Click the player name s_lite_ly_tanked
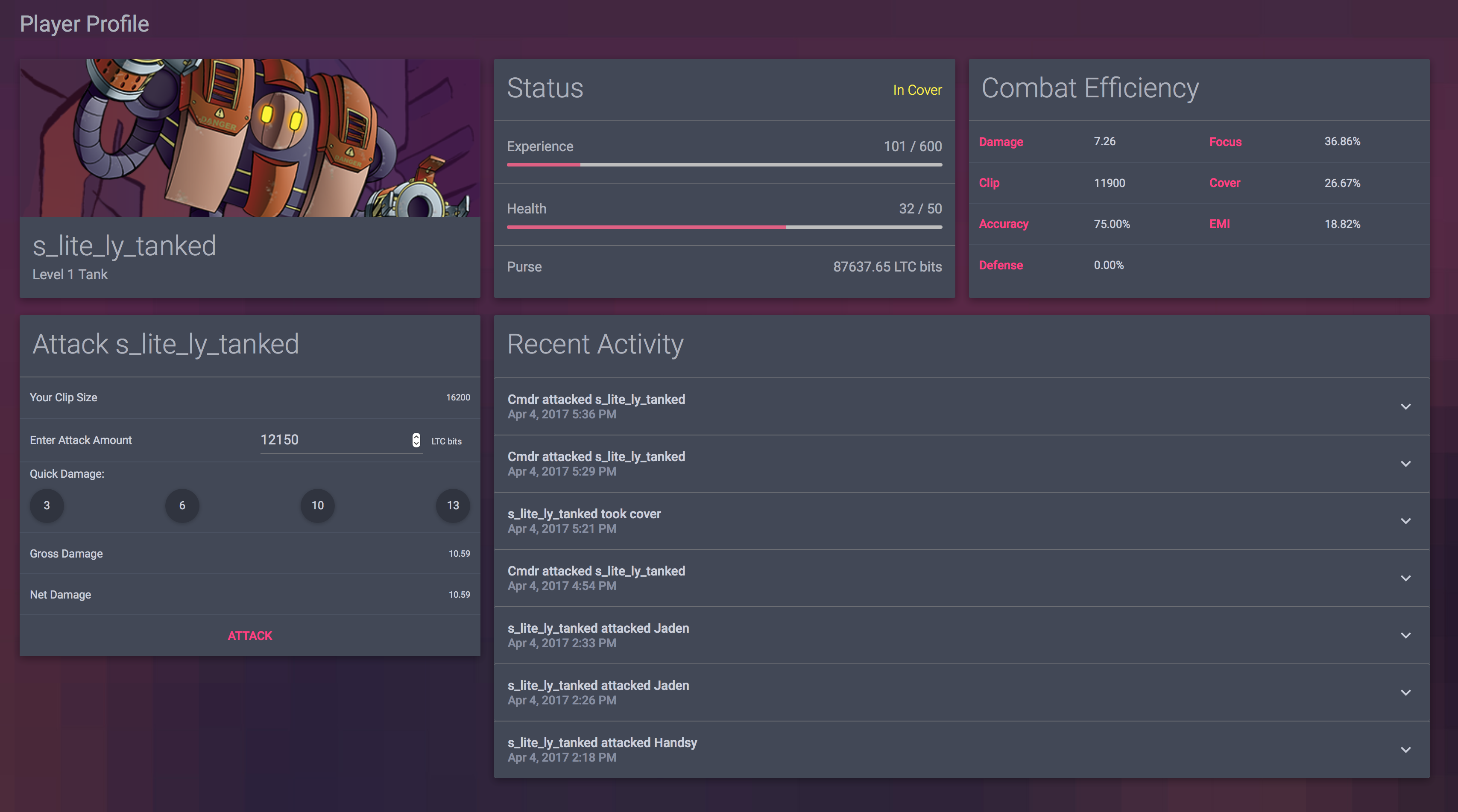1458x812 pixels. (x=124, y=245)
